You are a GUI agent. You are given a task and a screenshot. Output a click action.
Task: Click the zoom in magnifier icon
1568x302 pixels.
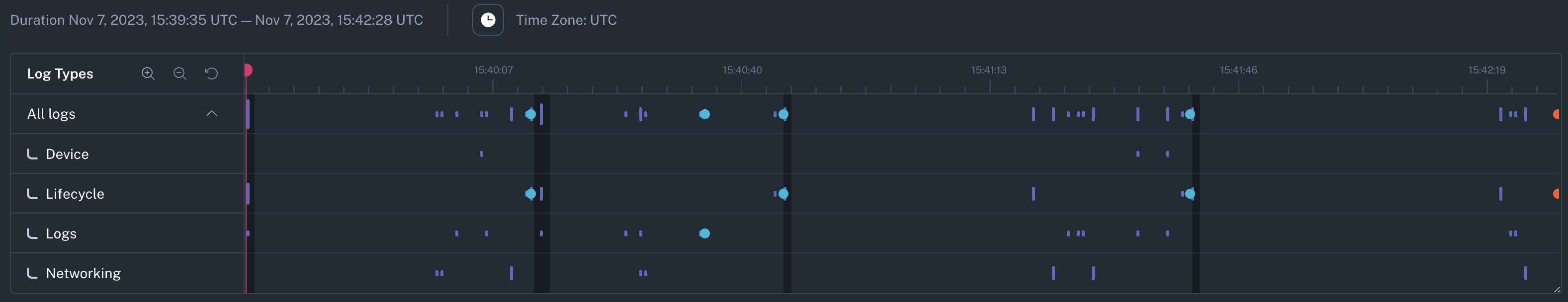(x=148, y=74)
